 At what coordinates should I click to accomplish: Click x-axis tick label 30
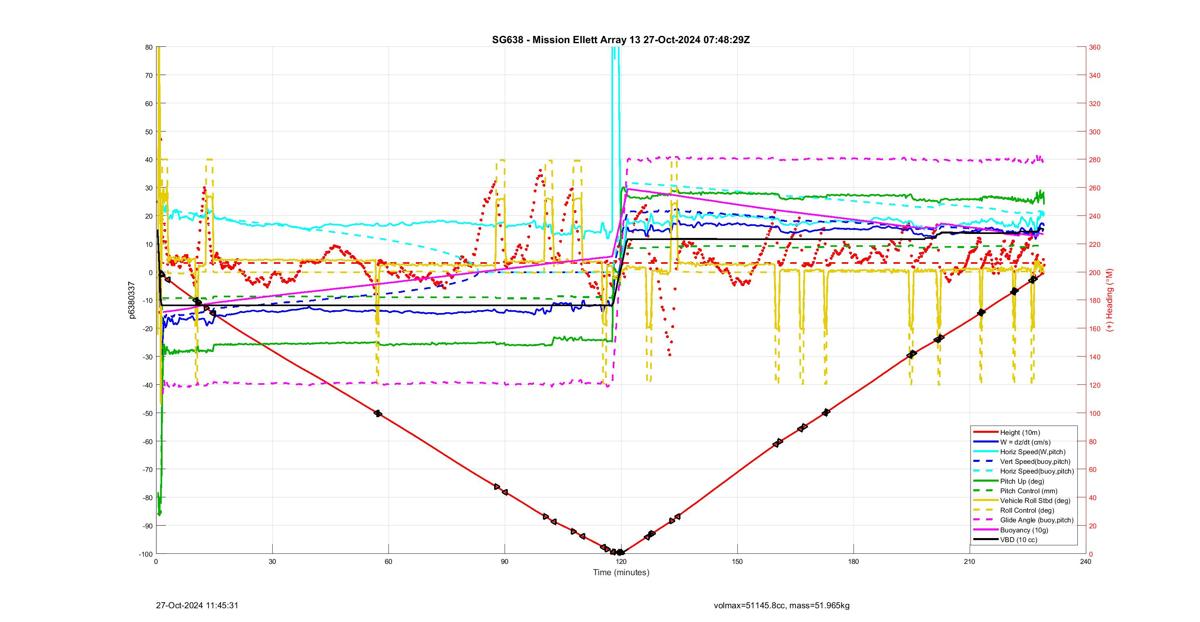[x=272, y=562]
